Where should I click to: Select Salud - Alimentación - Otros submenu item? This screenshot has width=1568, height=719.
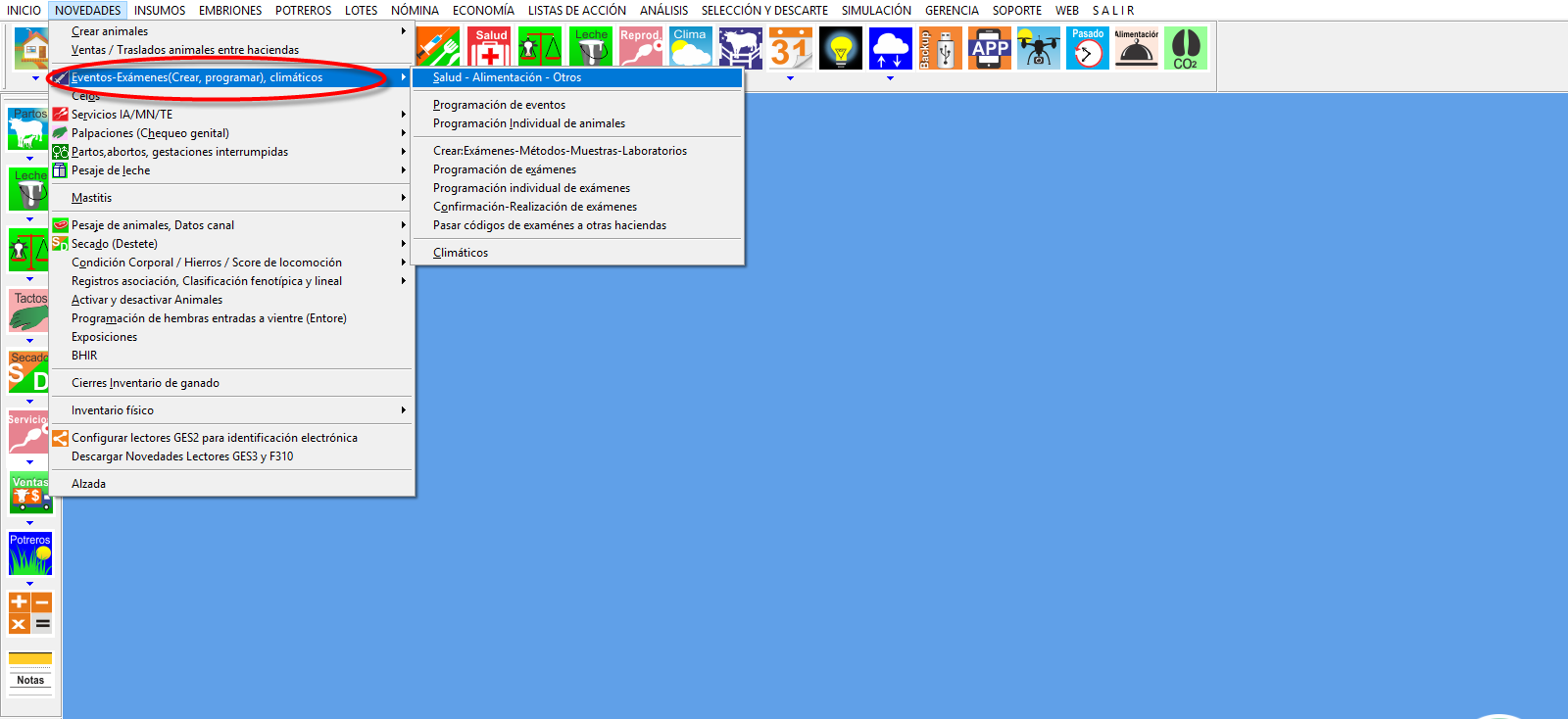point(507,77)
